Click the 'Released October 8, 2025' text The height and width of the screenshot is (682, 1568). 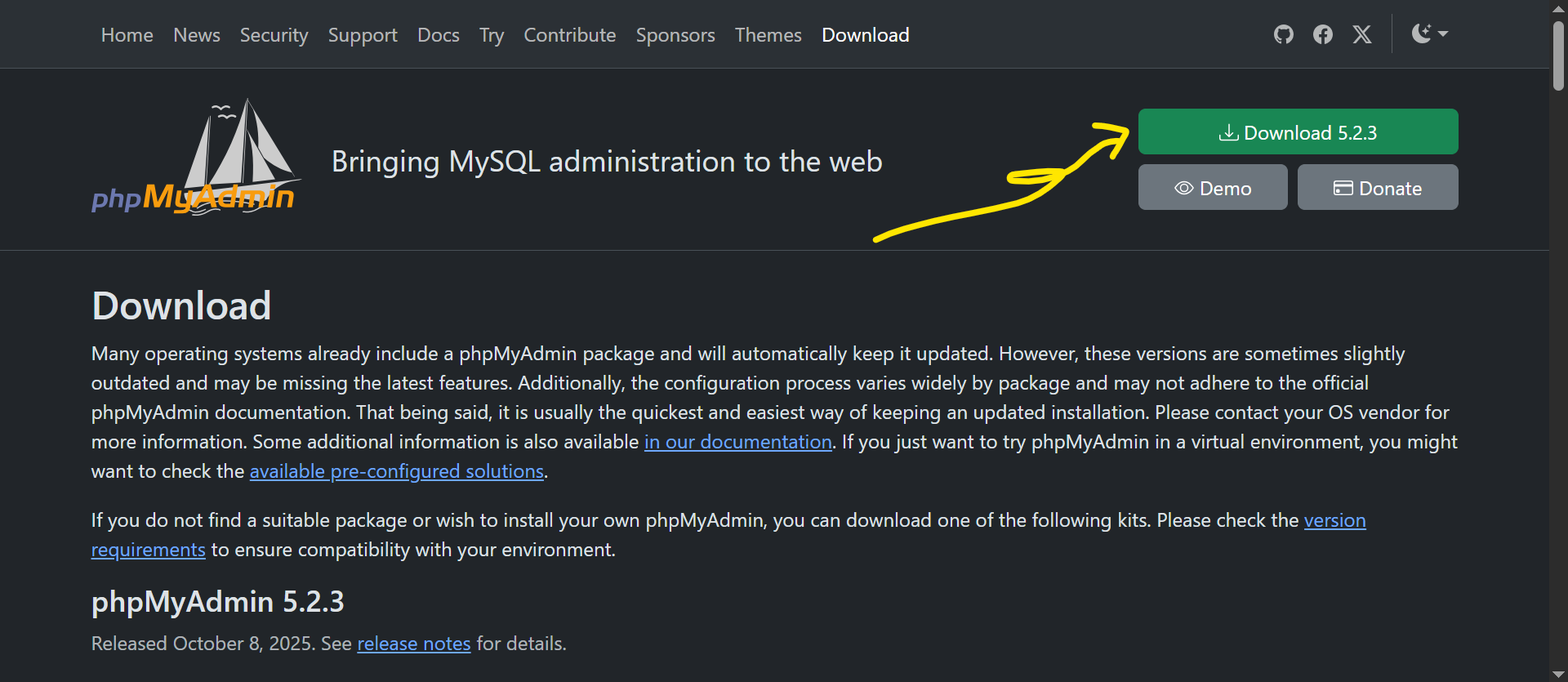pos(203,644)
